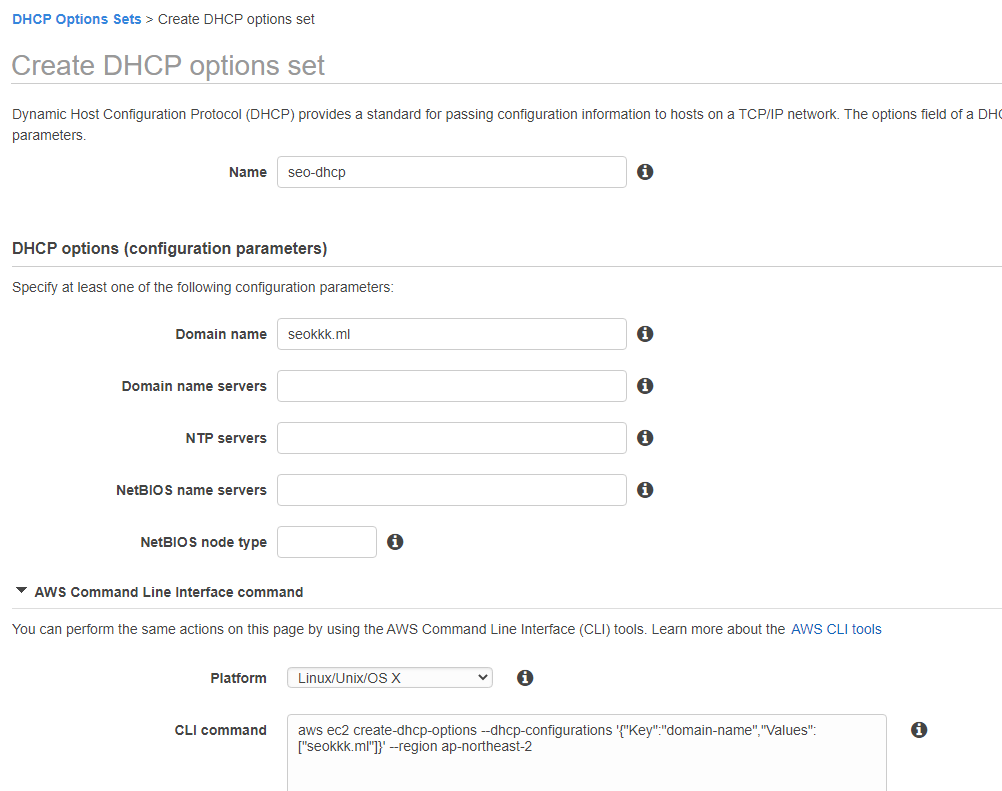Image resolution: width=1002 pixels, height=791 pixels.
Task: Open the Domain name info tooltip
Action: click(645, 333)
